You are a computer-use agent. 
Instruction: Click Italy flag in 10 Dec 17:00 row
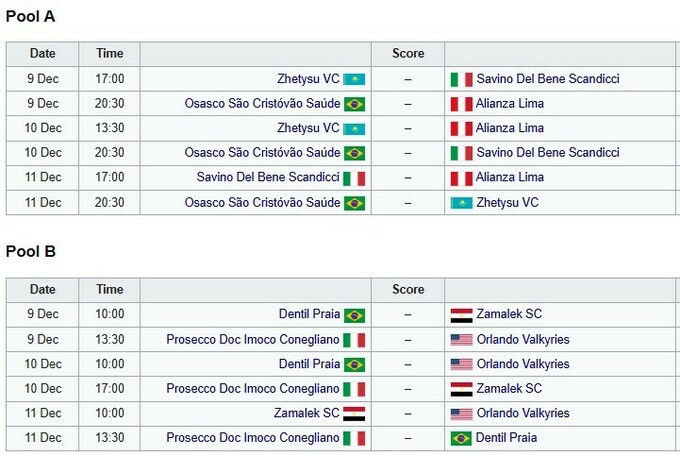pos(354,389)
